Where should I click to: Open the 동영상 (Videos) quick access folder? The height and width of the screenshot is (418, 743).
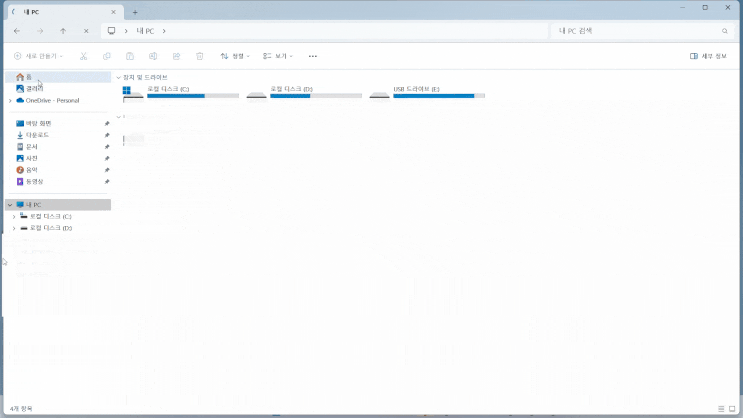[x=58, y=182]
